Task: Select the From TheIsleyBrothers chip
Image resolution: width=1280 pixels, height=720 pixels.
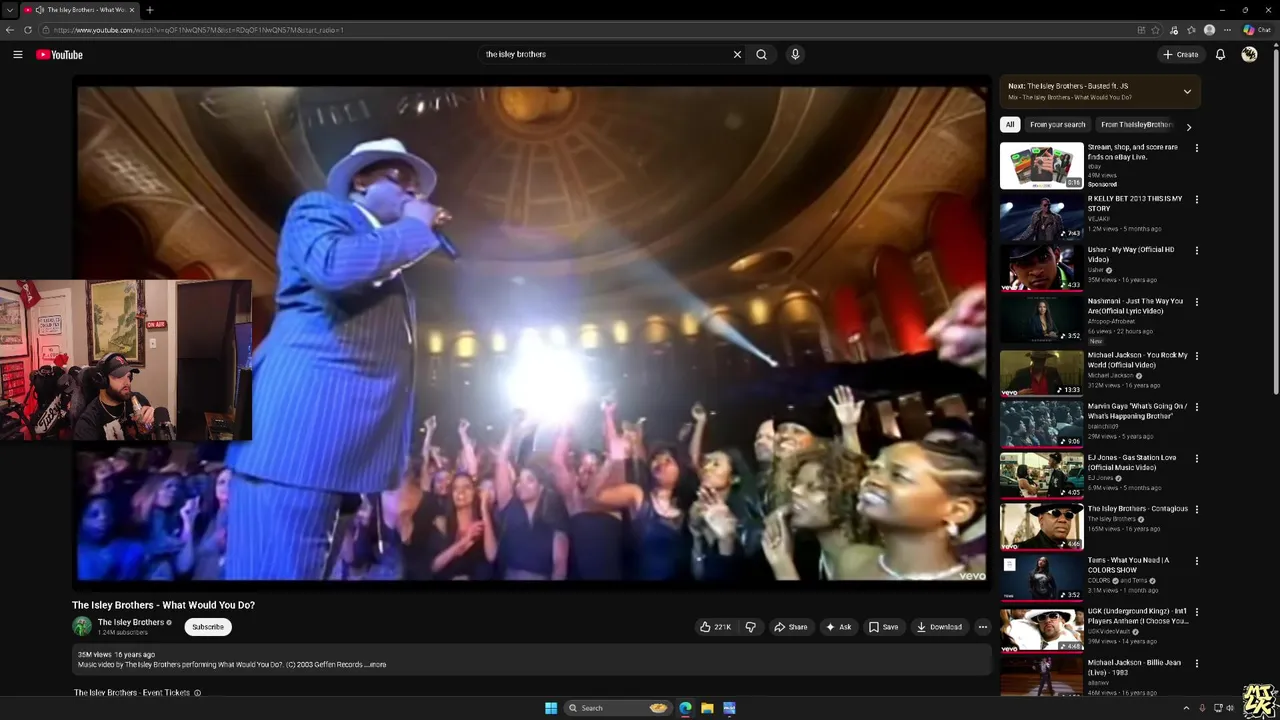Action: 1135,125
